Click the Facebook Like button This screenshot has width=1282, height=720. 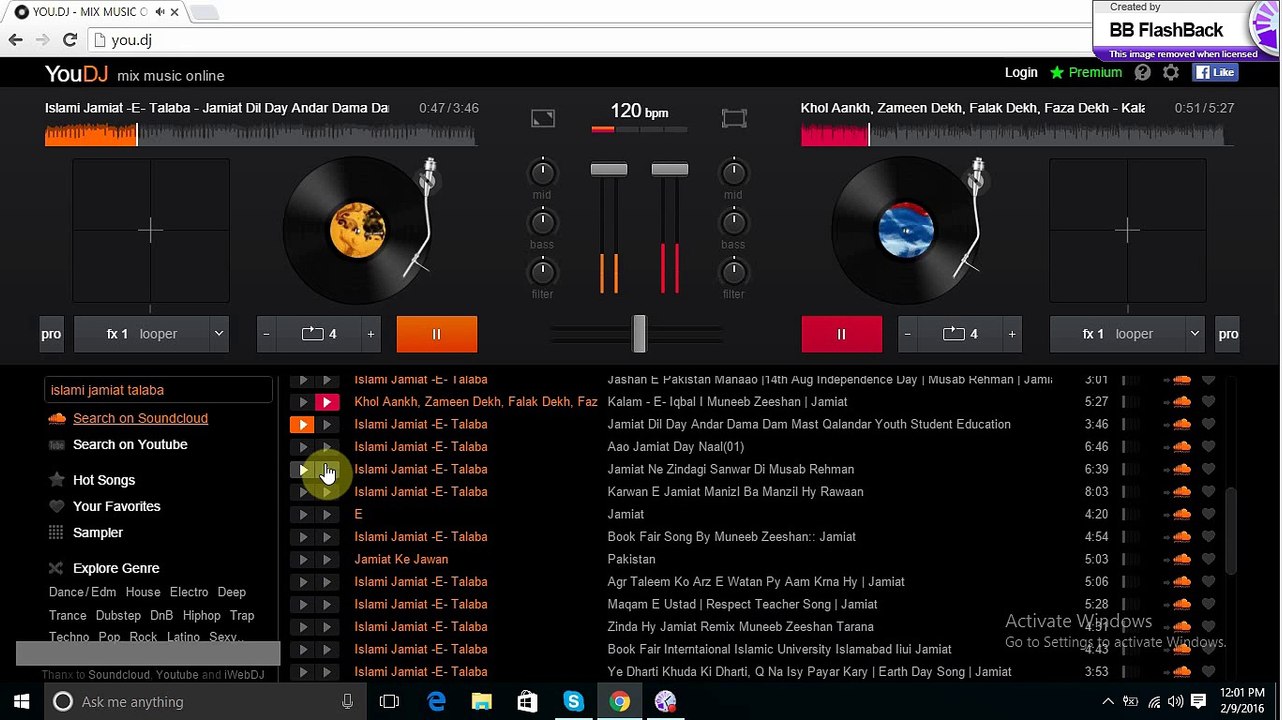[1216, 73]
